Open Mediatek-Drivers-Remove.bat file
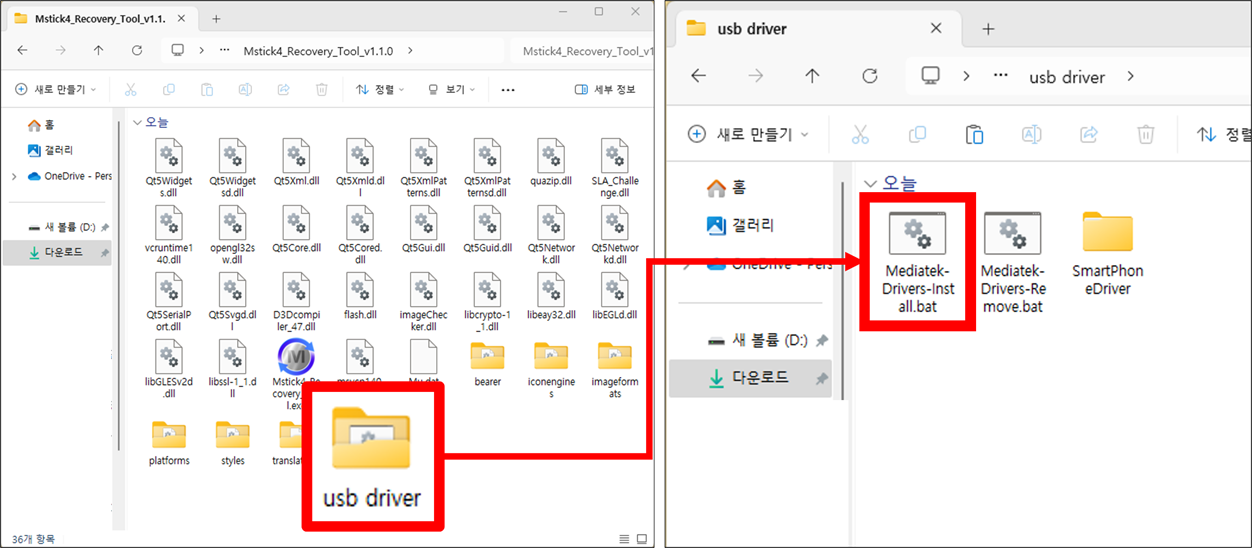The image size is (1252, 548). click(1012, 258)
